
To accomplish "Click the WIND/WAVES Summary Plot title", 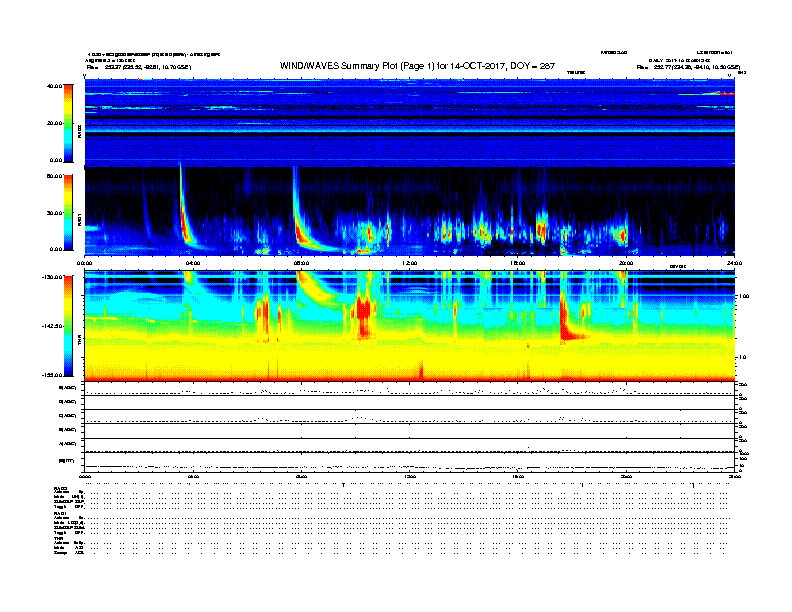I will (x=417, y=66).
